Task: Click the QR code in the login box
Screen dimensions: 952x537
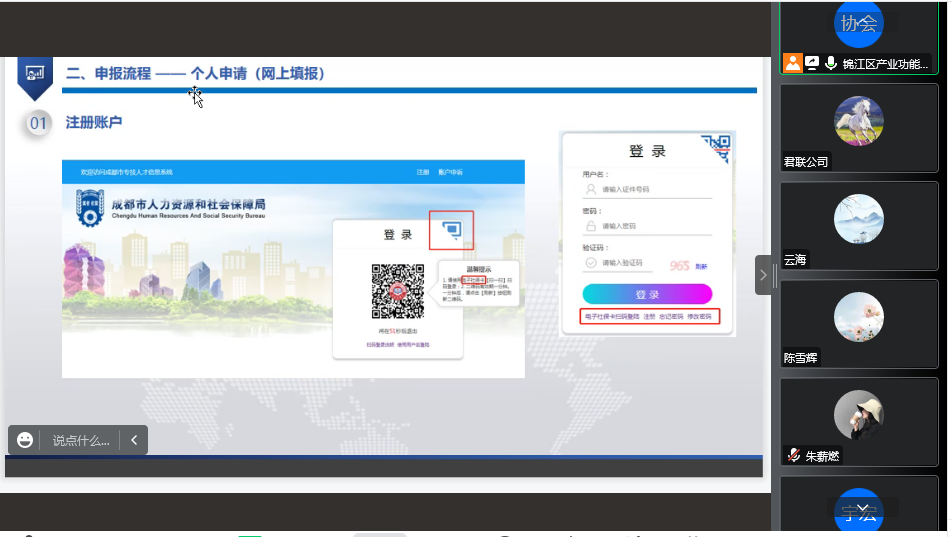Action: point(398,291)
